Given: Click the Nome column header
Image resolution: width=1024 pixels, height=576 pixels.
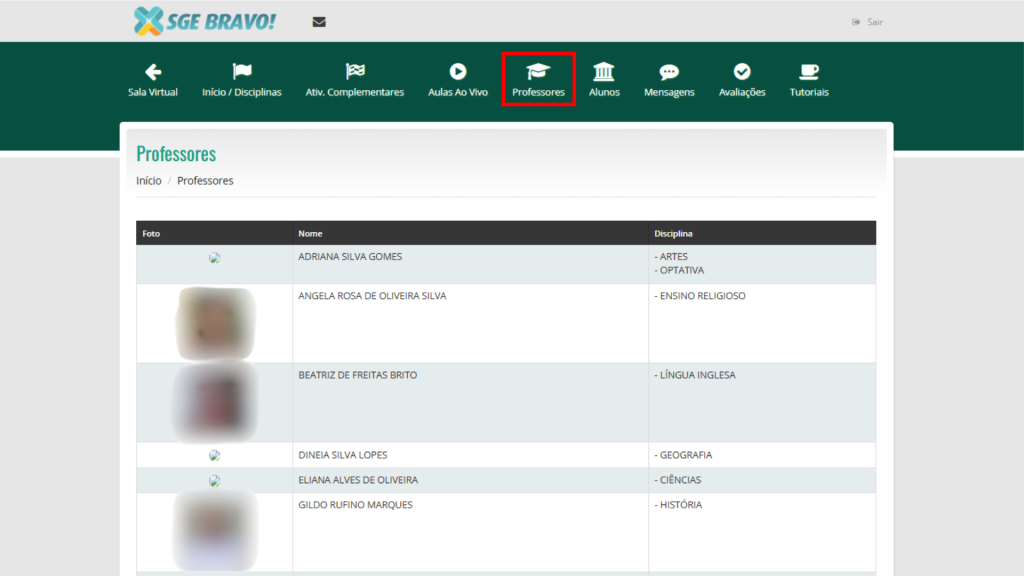Looking at the screenshot, I should coord(310,234).
